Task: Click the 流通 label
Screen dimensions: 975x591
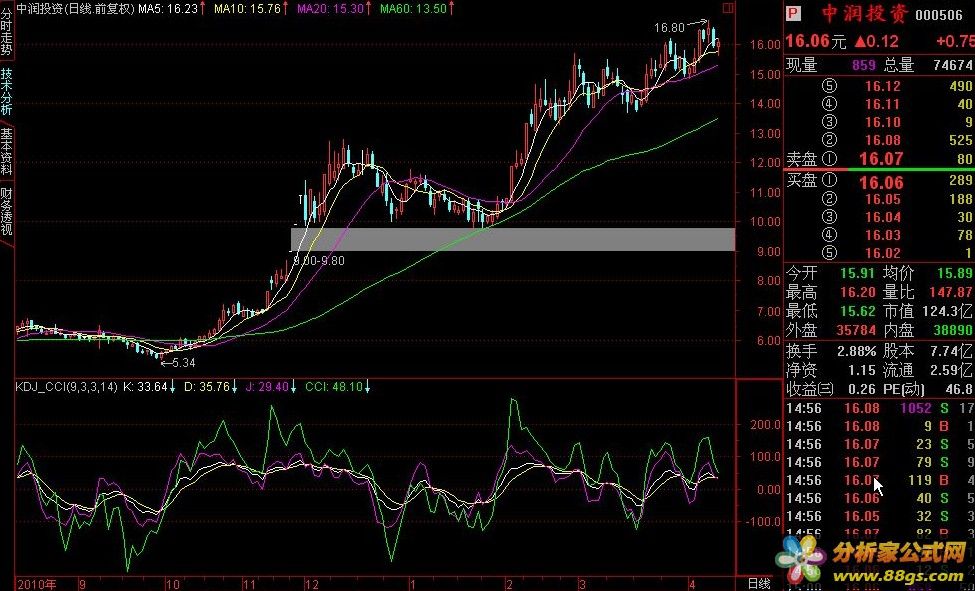Action: [x=899, y=370]
